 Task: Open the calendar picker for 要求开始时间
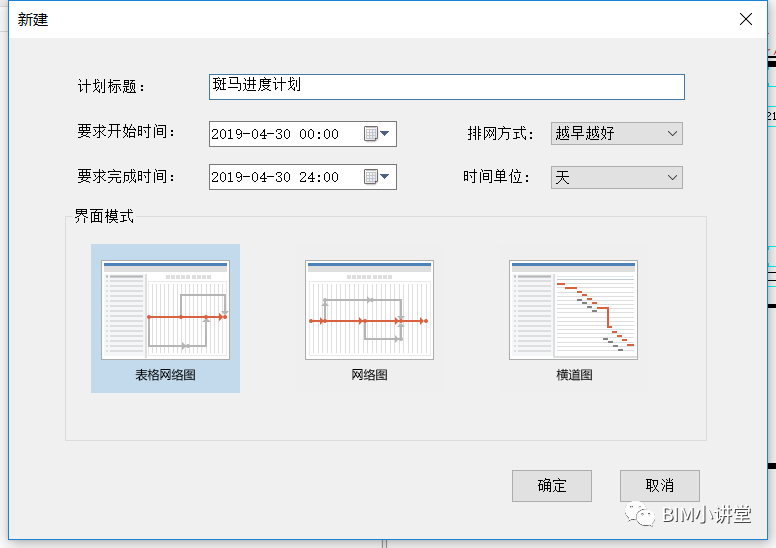377,134
